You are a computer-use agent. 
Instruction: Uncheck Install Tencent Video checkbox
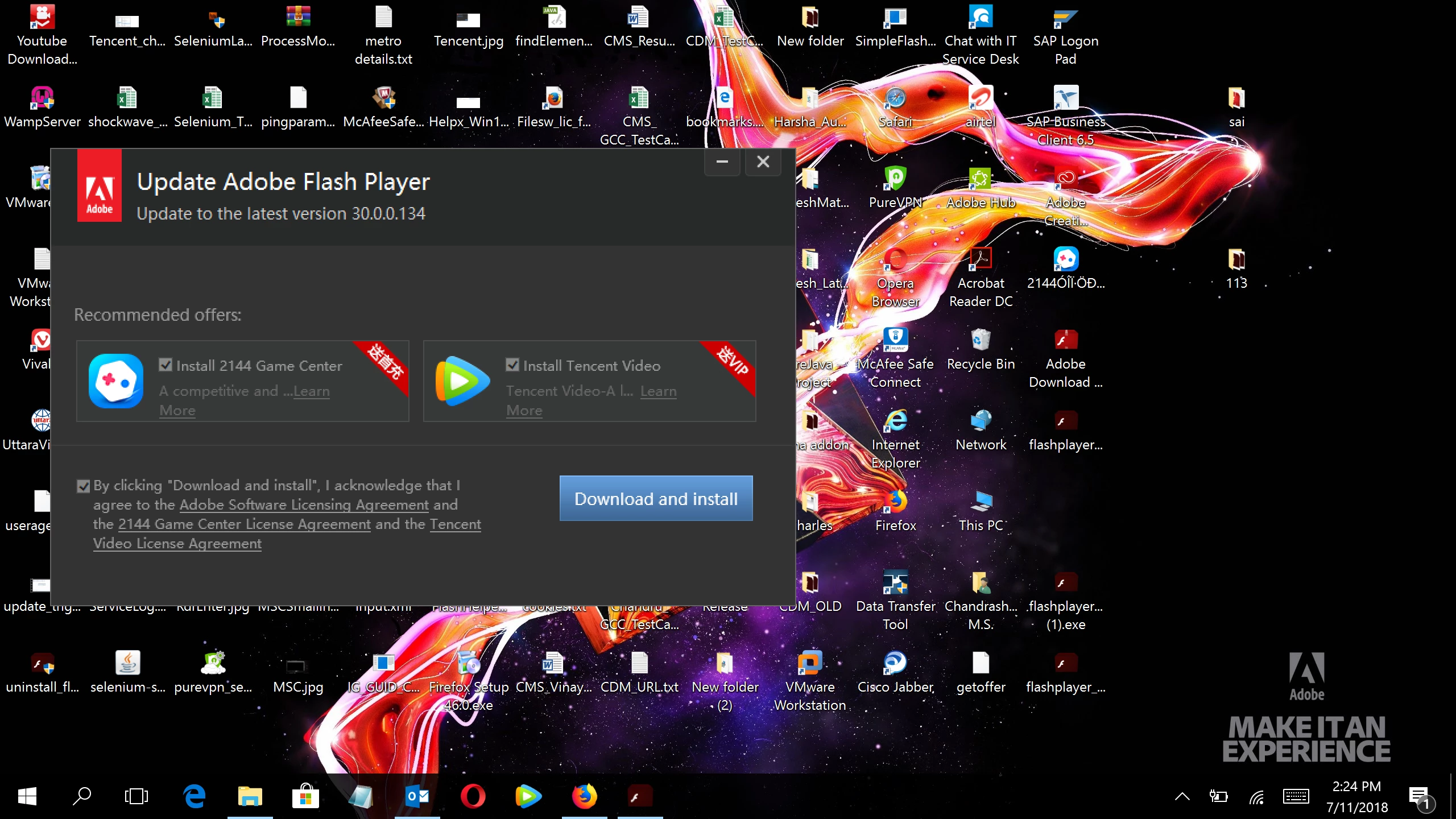[x=512, y=365]
